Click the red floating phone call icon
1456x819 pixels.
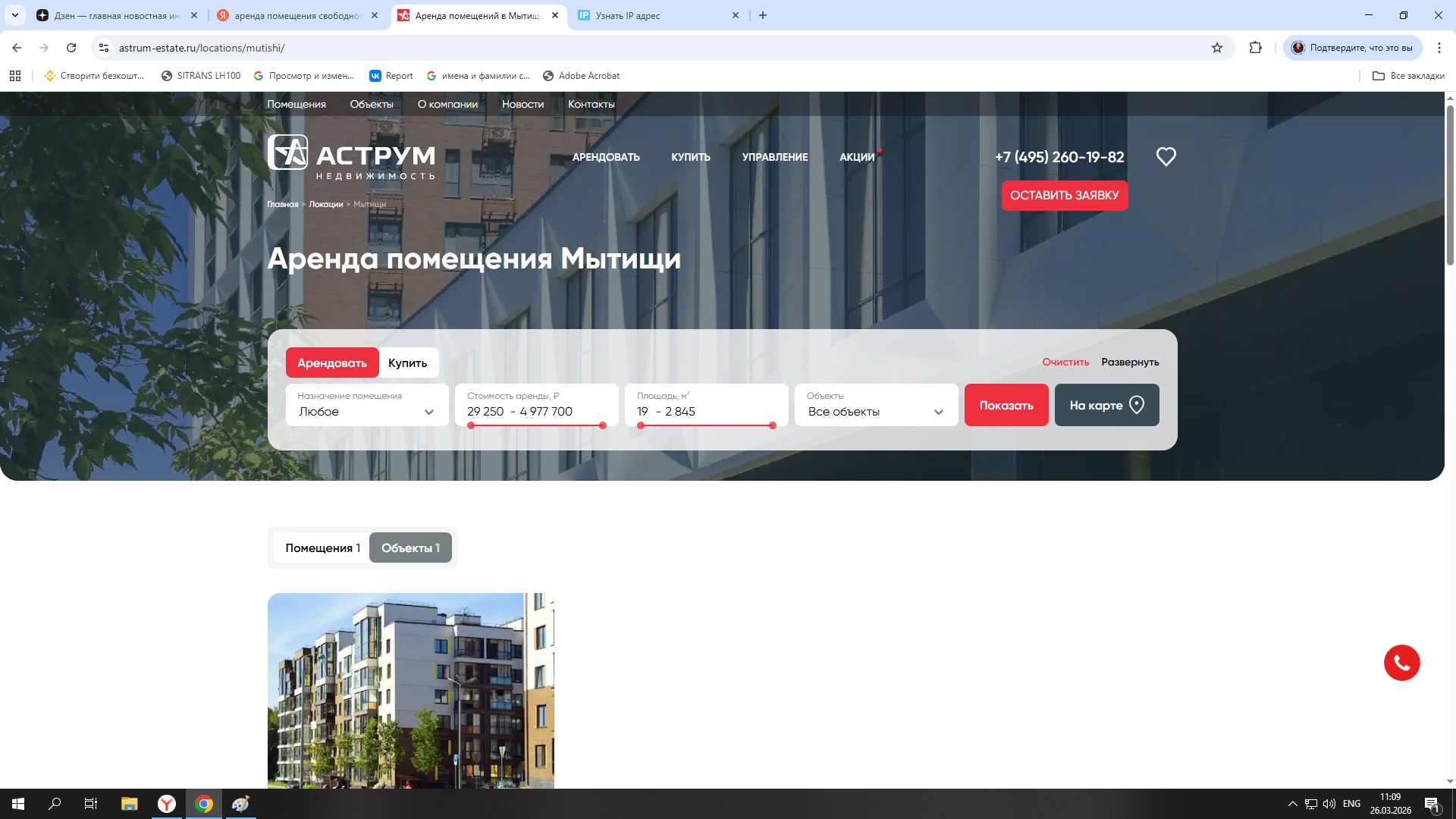click(1401, 663)
